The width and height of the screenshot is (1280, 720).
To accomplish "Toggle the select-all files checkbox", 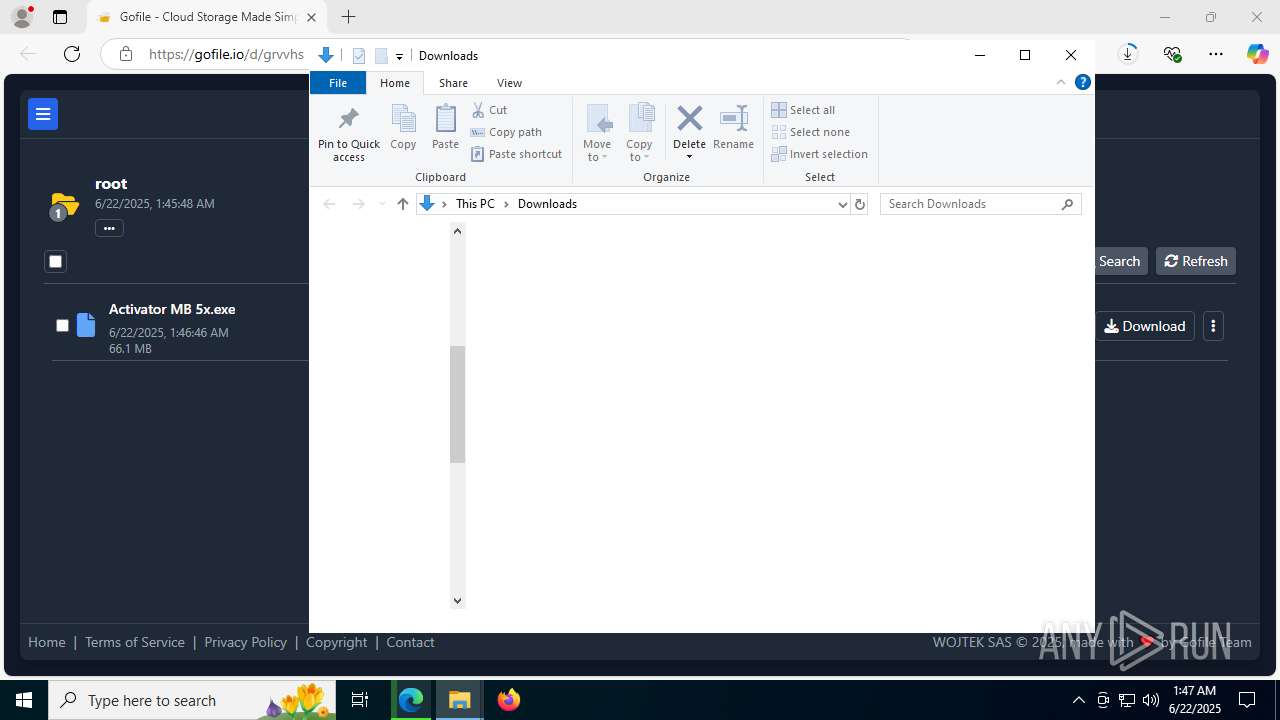I will coord(55,262).
